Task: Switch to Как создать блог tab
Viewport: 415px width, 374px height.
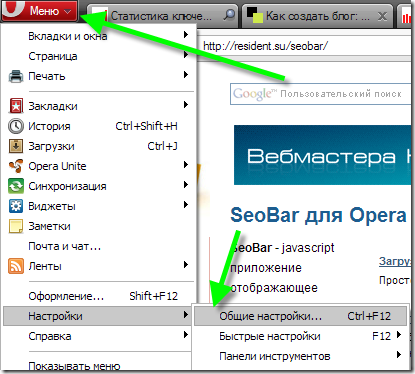Action: pyautogui.click(x=317, y=15)
